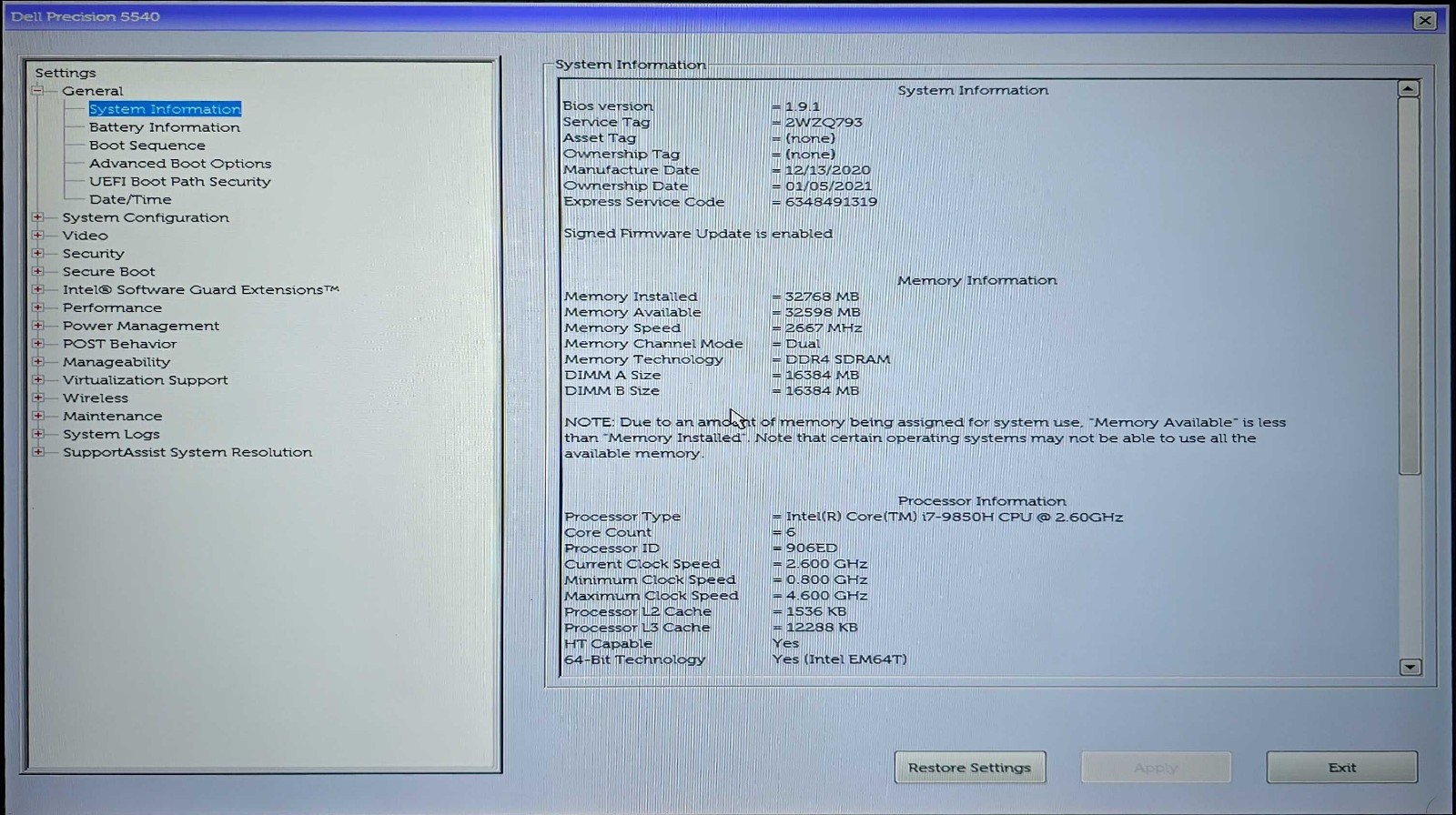
Task: Select the Security category label
Action: click(93, 254)
